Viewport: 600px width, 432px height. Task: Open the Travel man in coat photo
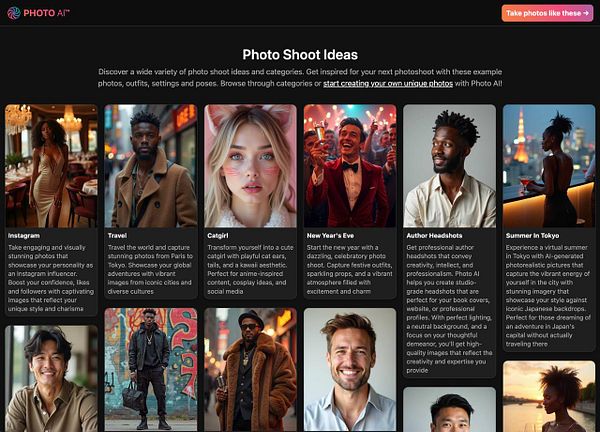tap(151, 166)
